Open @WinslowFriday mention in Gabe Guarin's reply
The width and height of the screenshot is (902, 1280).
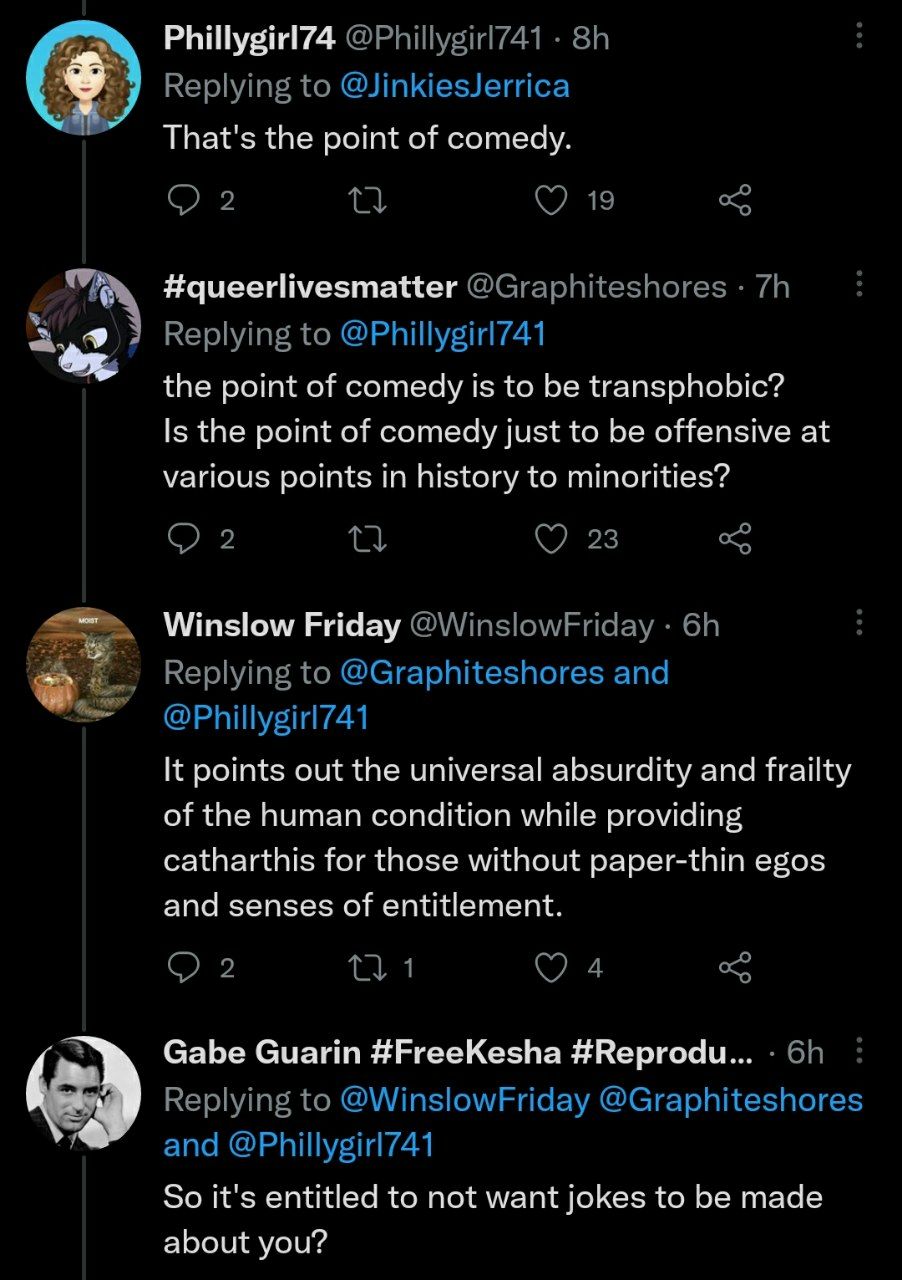[464, 1100]
